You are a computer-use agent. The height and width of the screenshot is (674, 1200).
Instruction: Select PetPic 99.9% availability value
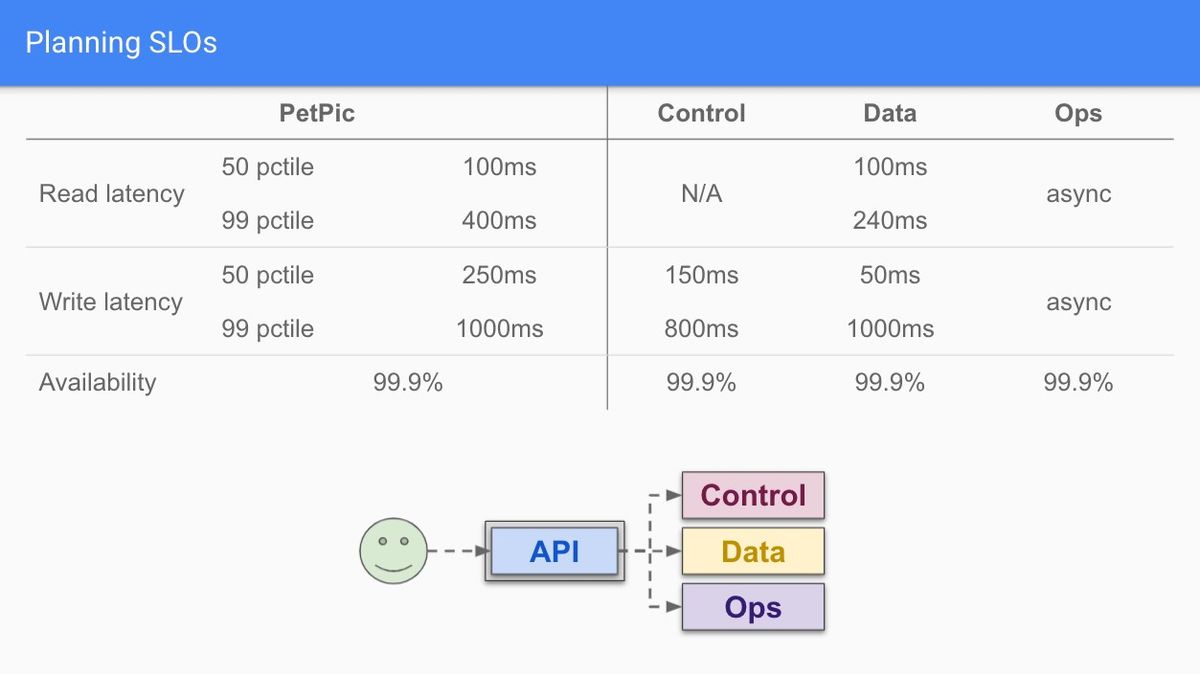click(408, 382)
